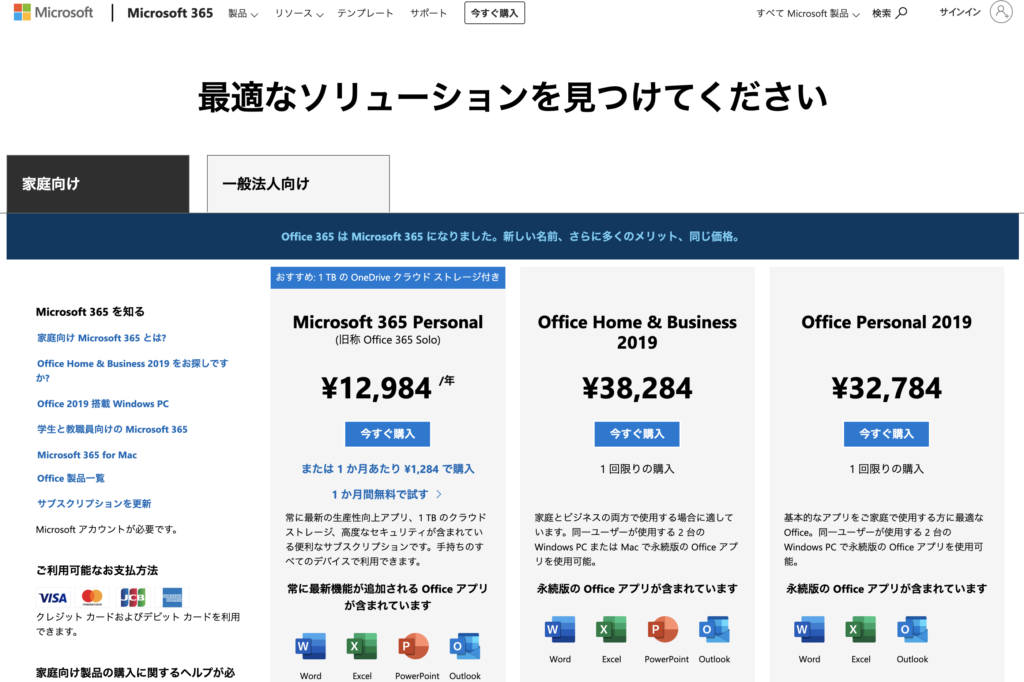Click the American Express card icon
This screenshot has width=1024, height=682.
tap(172, 597)
